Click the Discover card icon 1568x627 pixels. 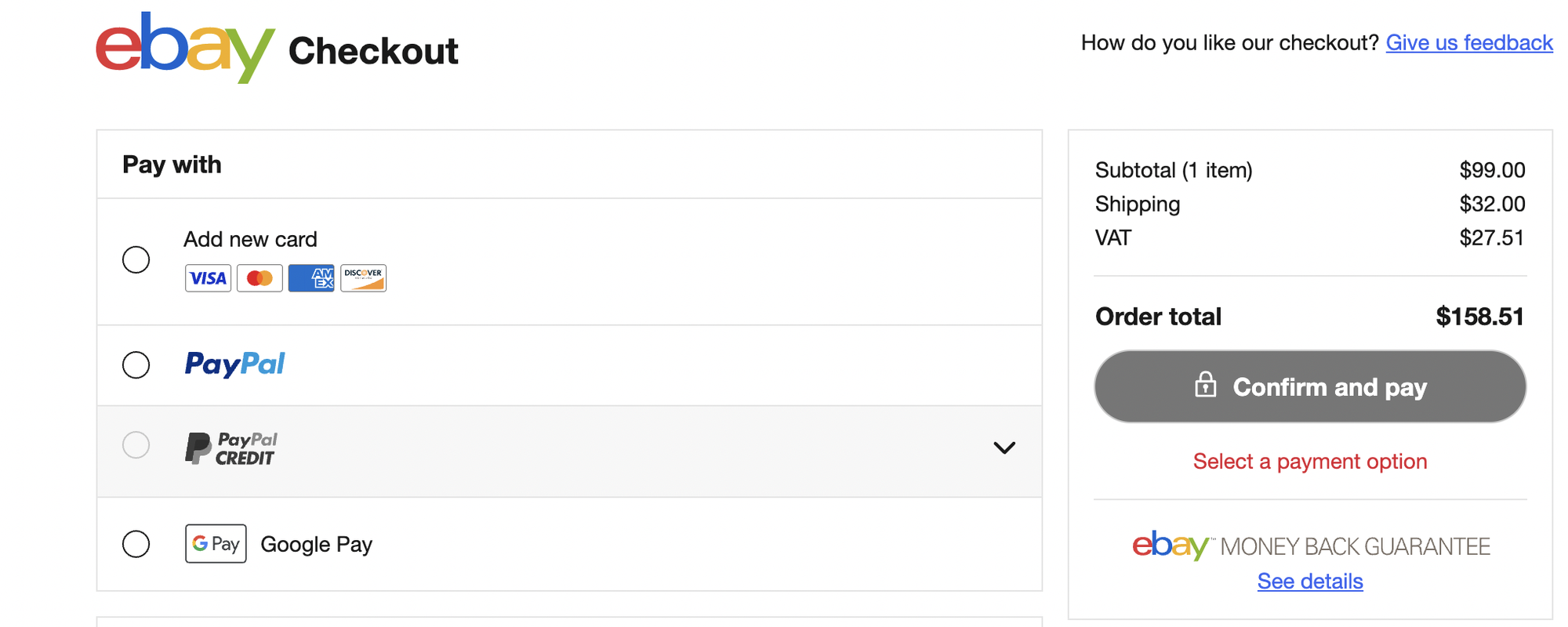click(x=364, y=278)
